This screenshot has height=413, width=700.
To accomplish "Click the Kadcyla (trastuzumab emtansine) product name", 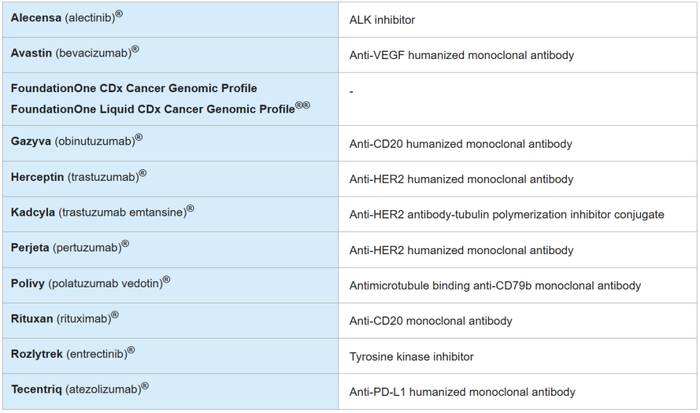I will click(x=102, y=213).
